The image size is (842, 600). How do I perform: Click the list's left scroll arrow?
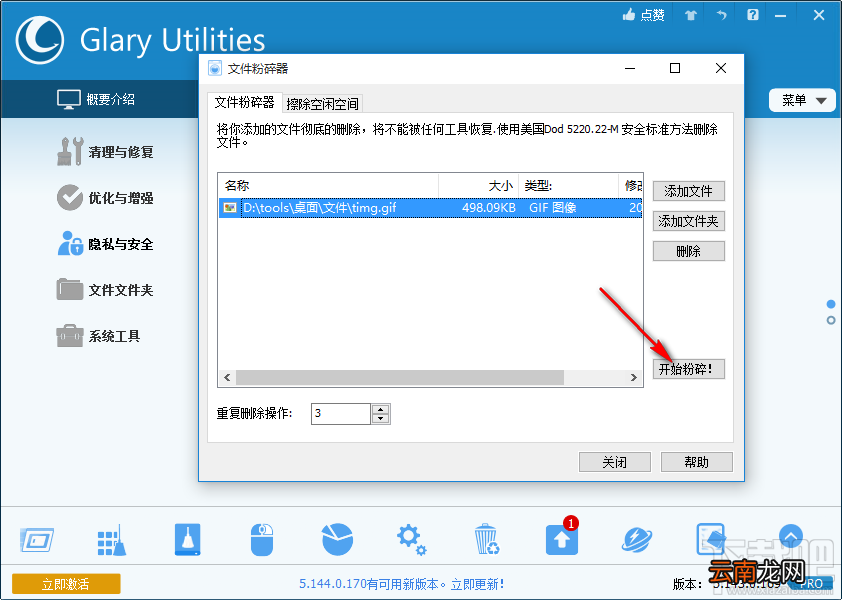click(227, 378)
